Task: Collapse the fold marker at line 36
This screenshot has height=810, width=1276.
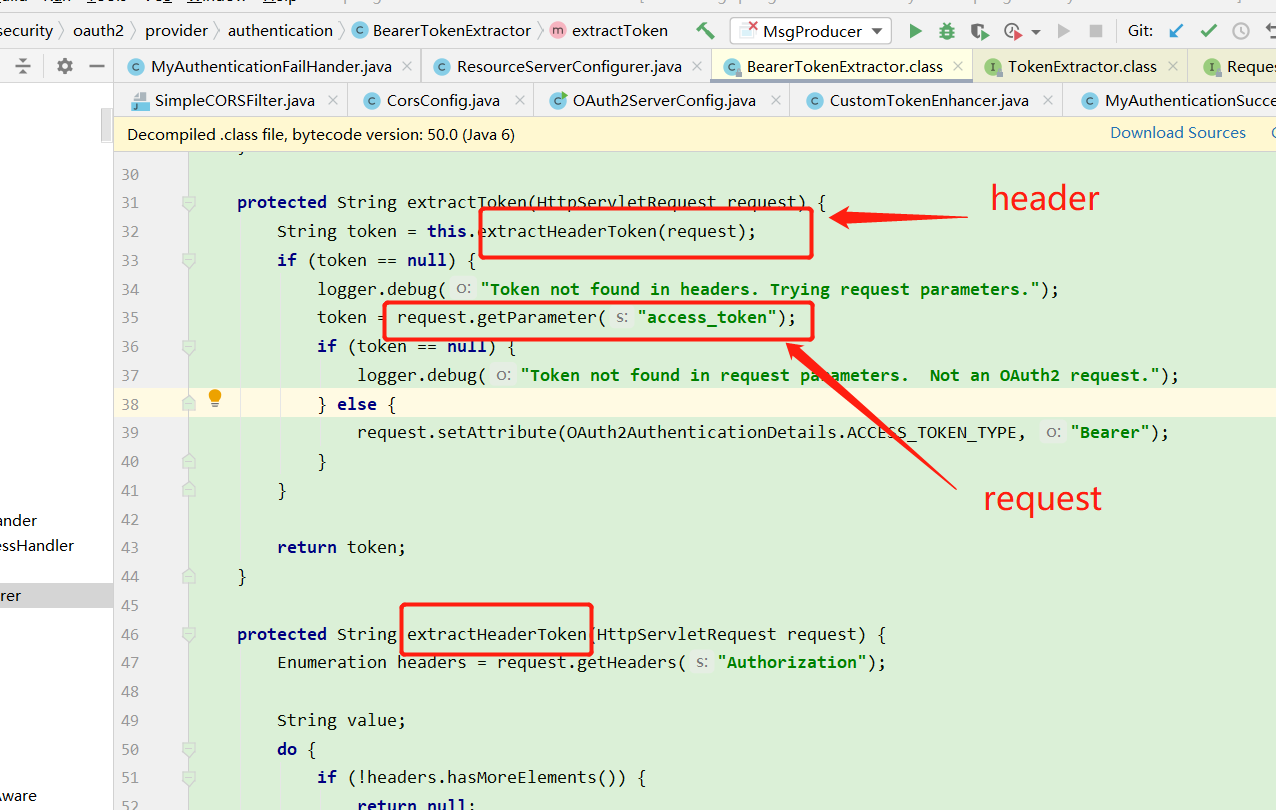Action: [189, 346]
